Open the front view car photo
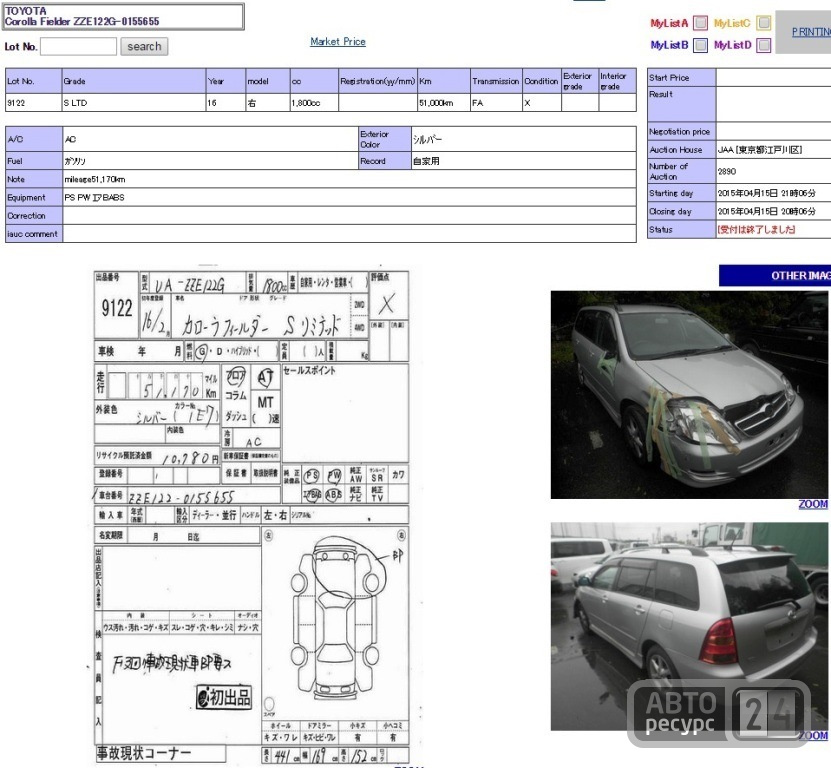Viewport: 831px width, 768px height. pyautogui.click(x=689, y=394)
